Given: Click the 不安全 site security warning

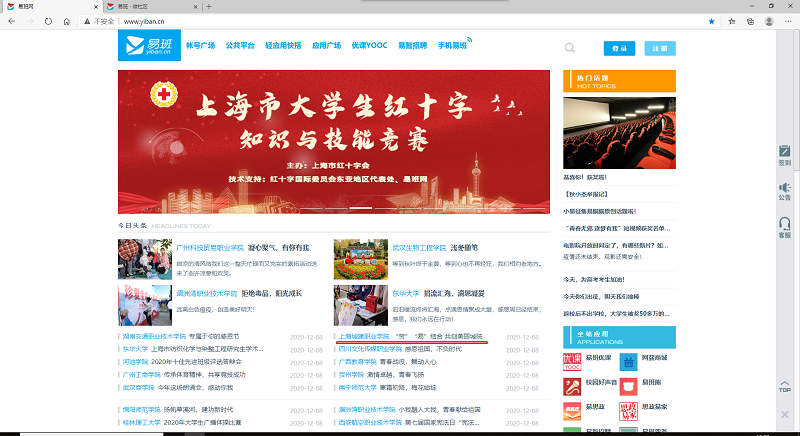Looking at the screenshot, I should click(99, 21).
